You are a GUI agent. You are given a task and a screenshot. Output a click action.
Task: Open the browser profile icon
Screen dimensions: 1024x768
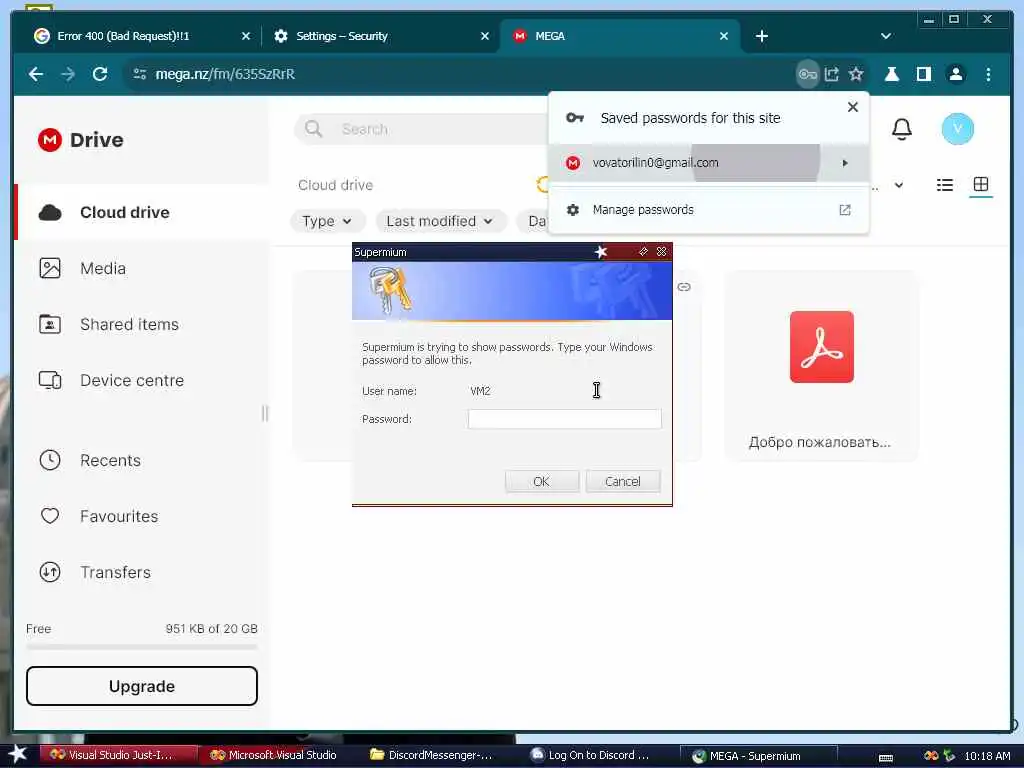955,74
